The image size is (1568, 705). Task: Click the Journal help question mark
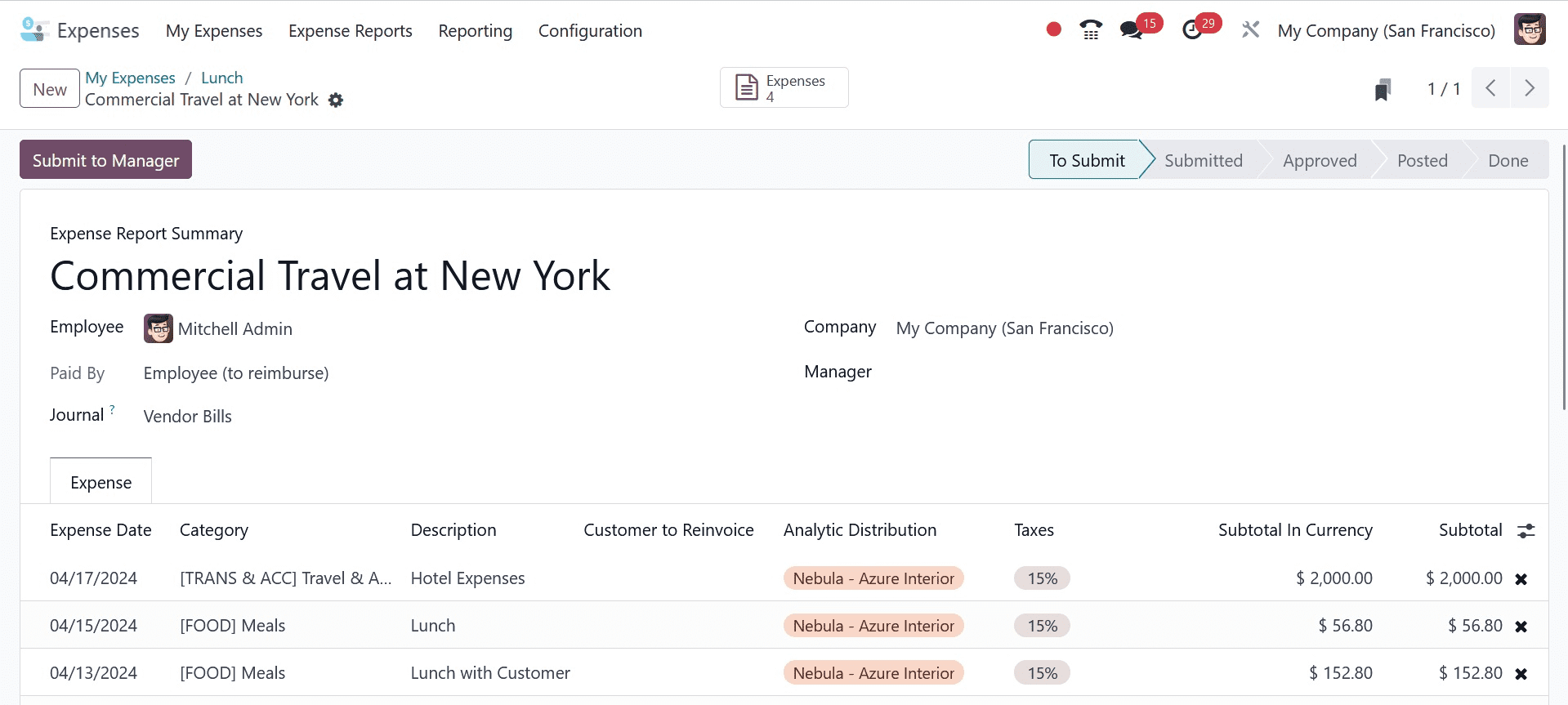pos(112,408)
